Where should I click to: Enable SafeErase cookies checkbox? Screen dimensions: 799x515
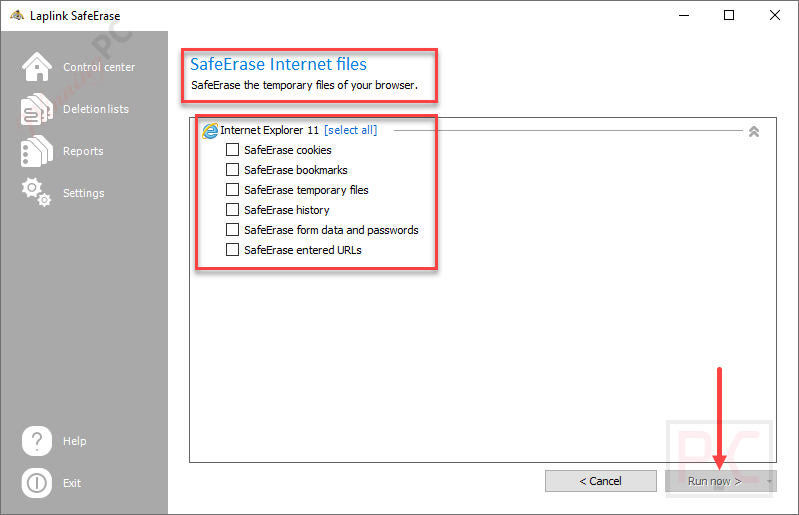click(232, 150)
